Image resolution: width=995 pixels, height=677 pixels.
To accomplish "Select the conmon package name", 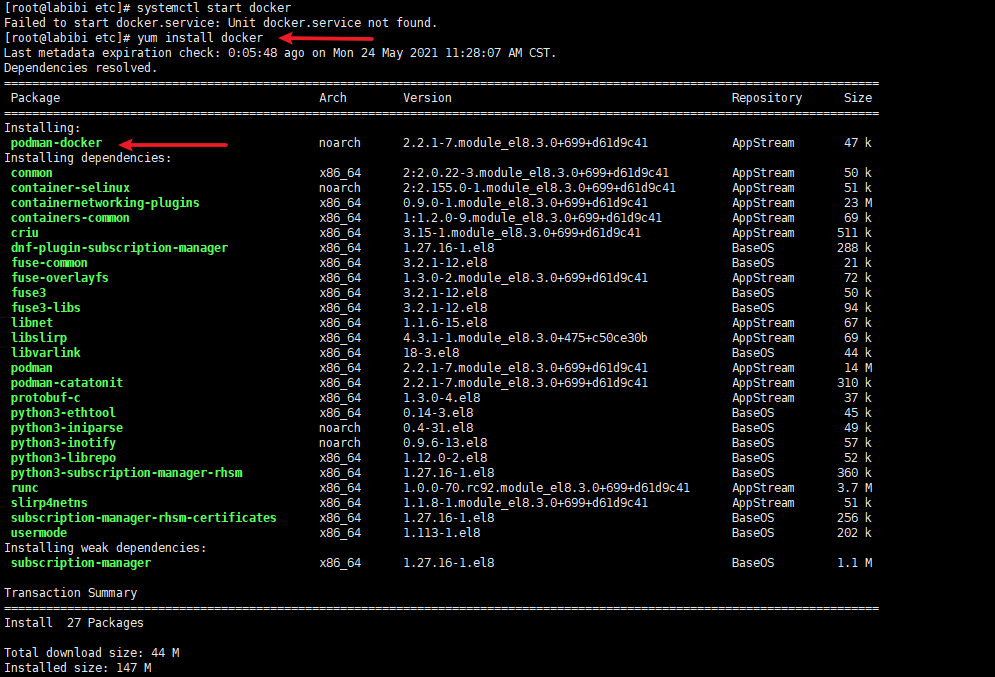I will 32,173.
